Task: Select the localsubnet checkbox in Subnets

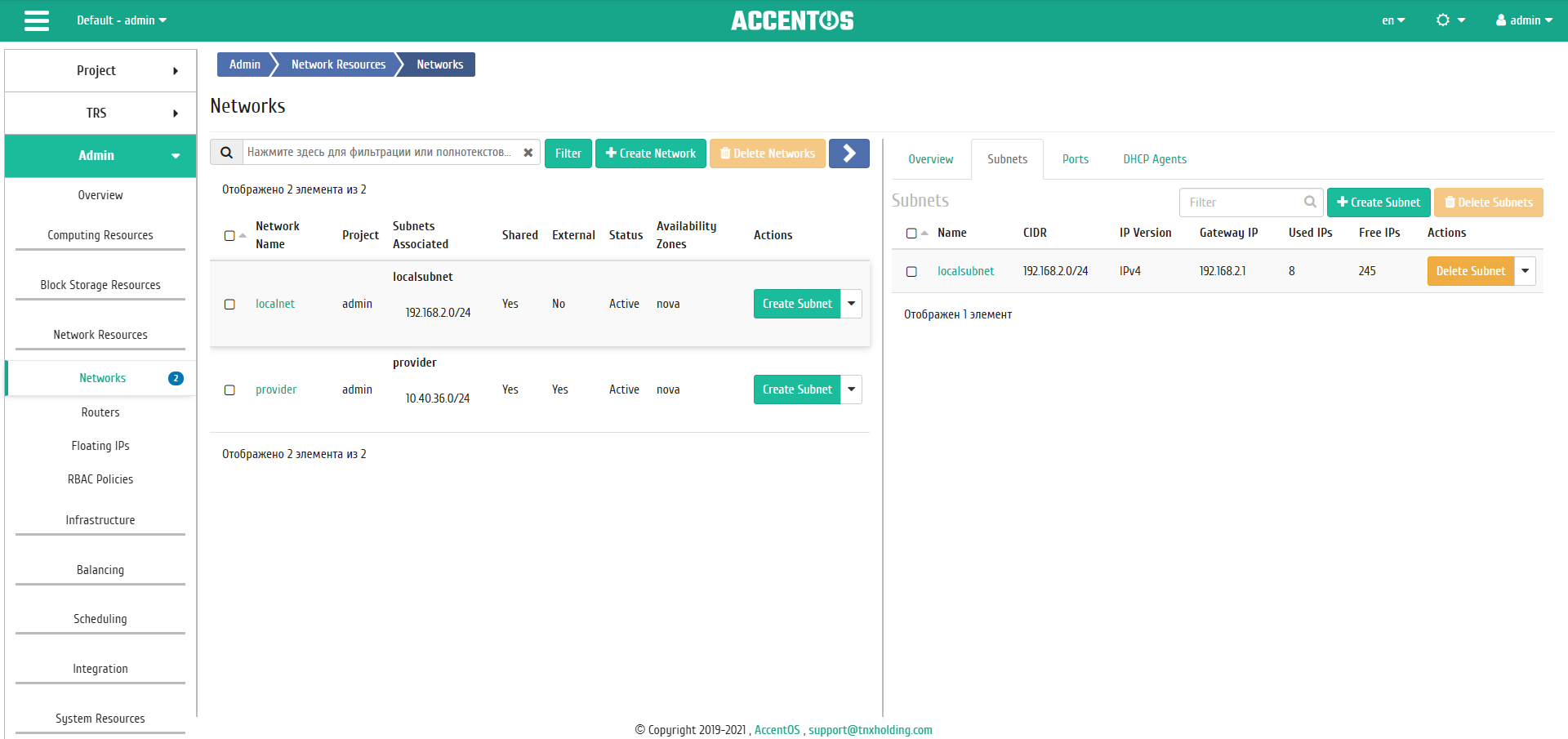Action: click(911, 272)
